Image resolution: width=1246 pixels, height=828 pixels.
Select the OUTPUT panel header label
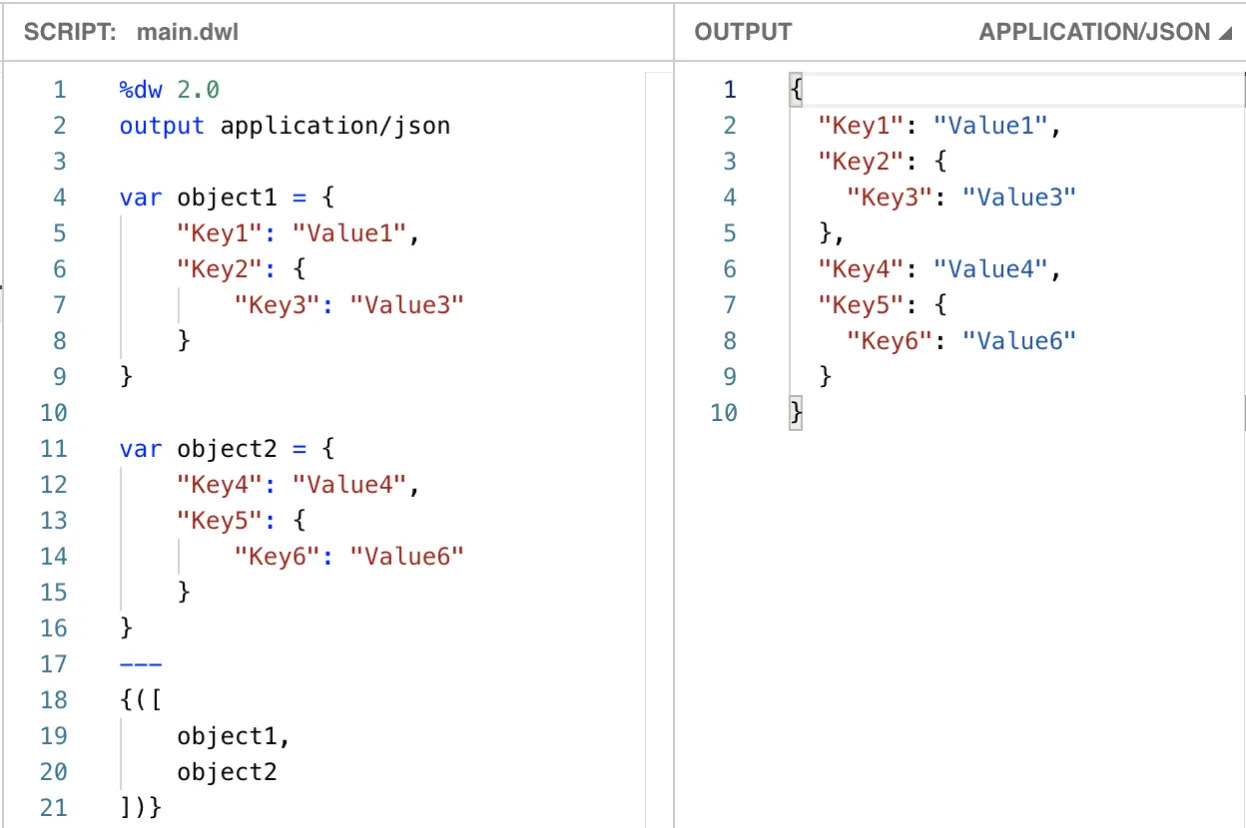click(x=743, y=32)
